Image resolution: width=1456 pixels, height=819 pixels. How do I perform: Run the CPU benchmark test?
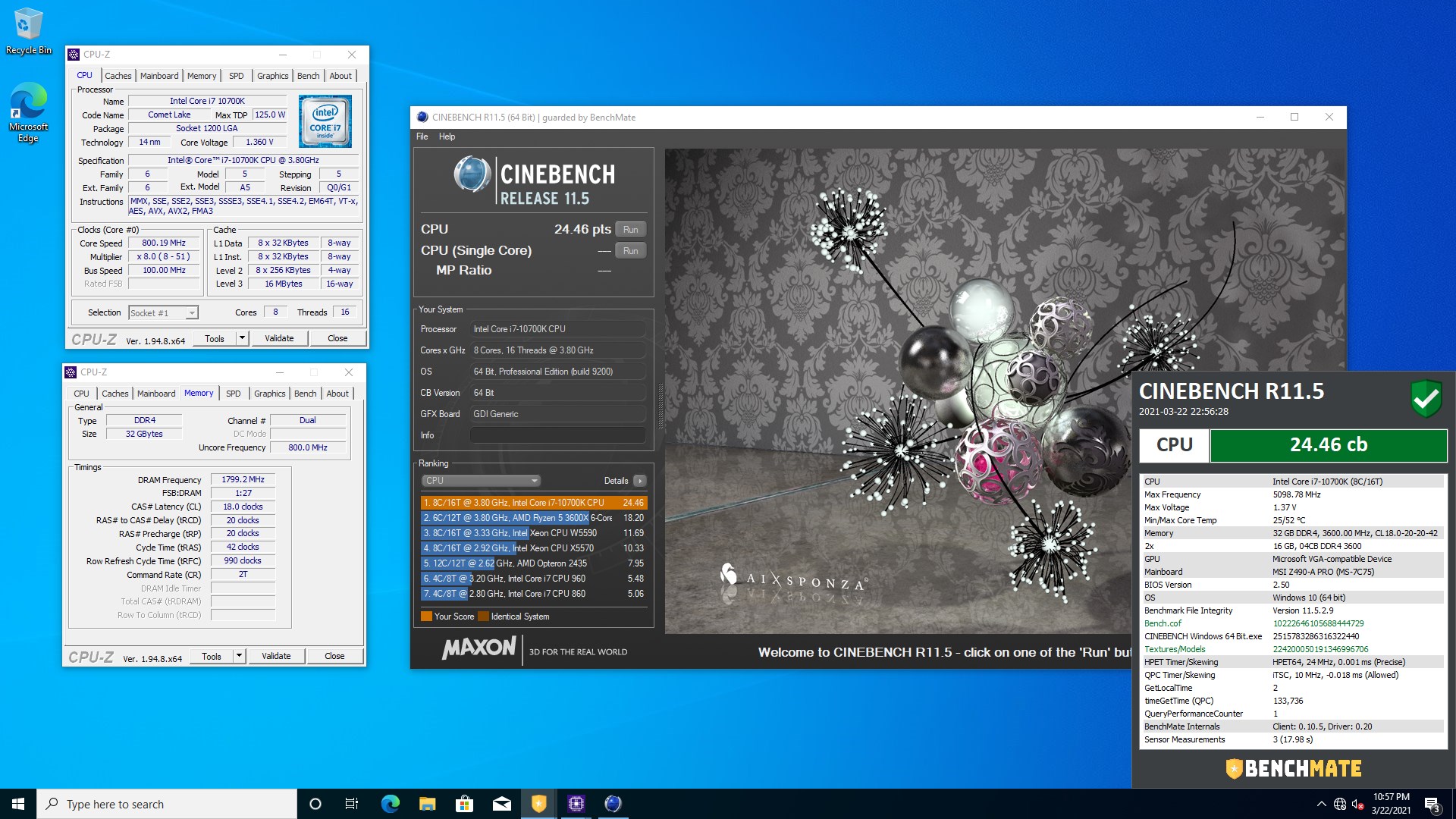pos(630,230)
